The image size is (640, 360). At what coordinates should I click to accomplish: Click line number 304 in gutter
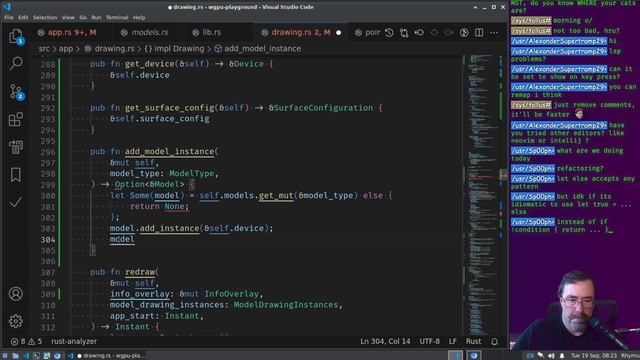pyautogui.click(x=48, y=240)
